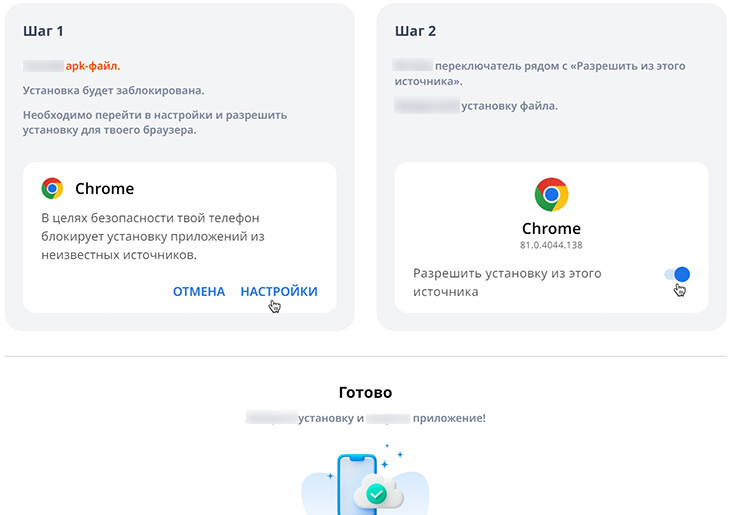Image resolution: width=733 pixels, height=515 pixels.
Task: Toggle the install-from-this-source switch
Action: pyautogui.click(x=677, y=274)
